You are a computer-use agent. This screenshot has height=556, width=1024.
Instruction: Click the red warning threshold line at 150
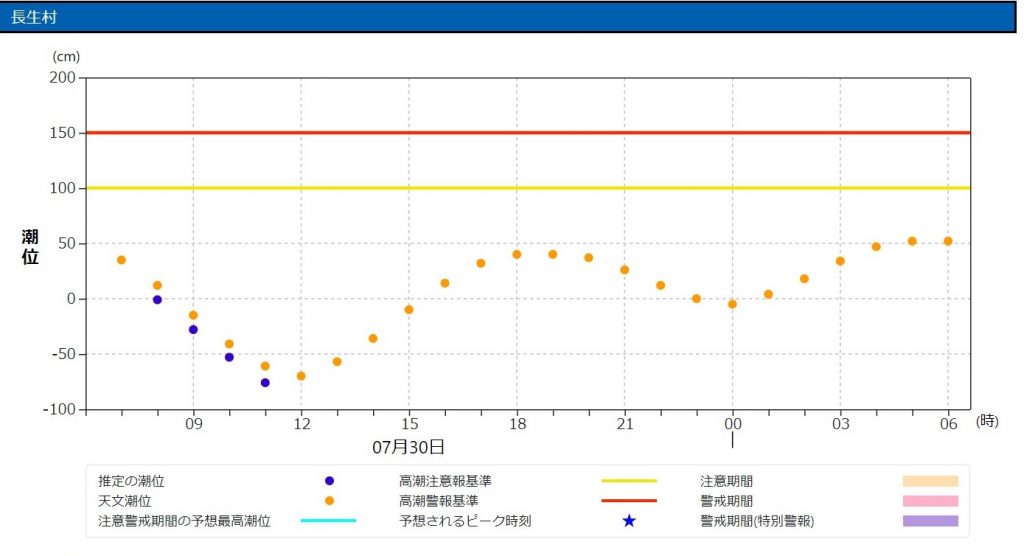coord(528,133)
